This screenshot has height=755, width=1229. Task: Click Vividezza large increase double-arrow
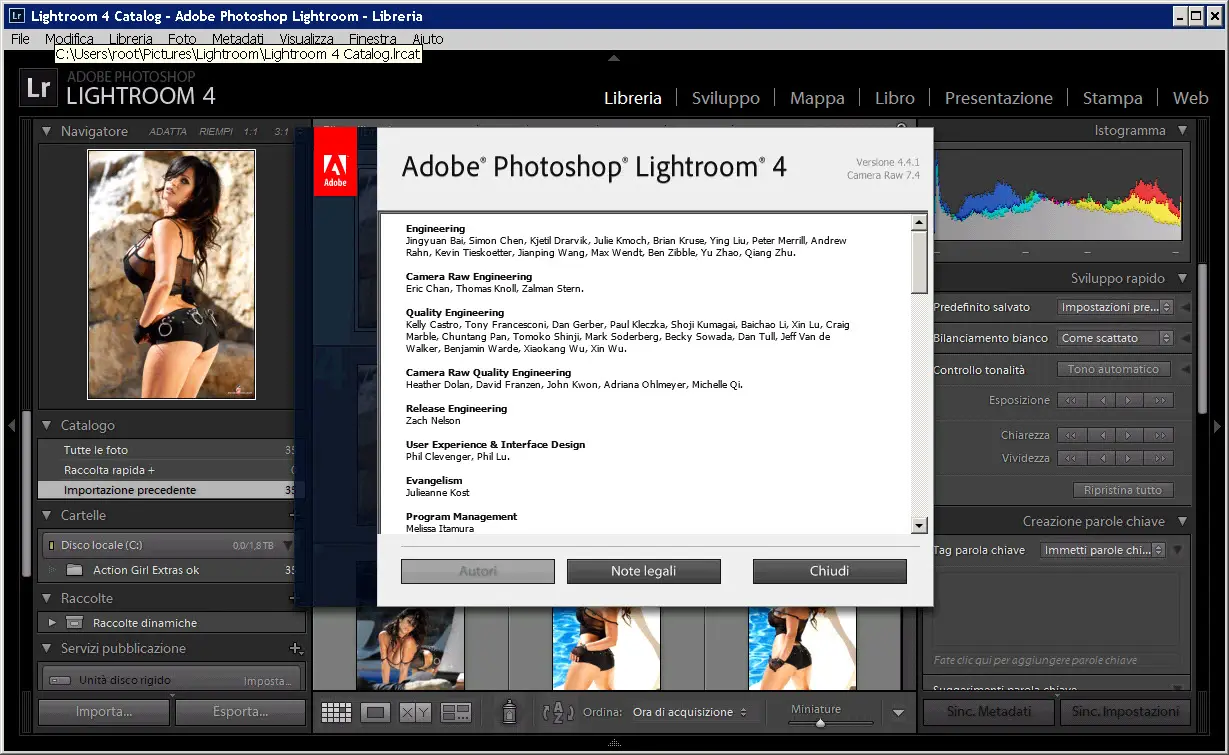pyautogui.click(x=1159, y=458)
